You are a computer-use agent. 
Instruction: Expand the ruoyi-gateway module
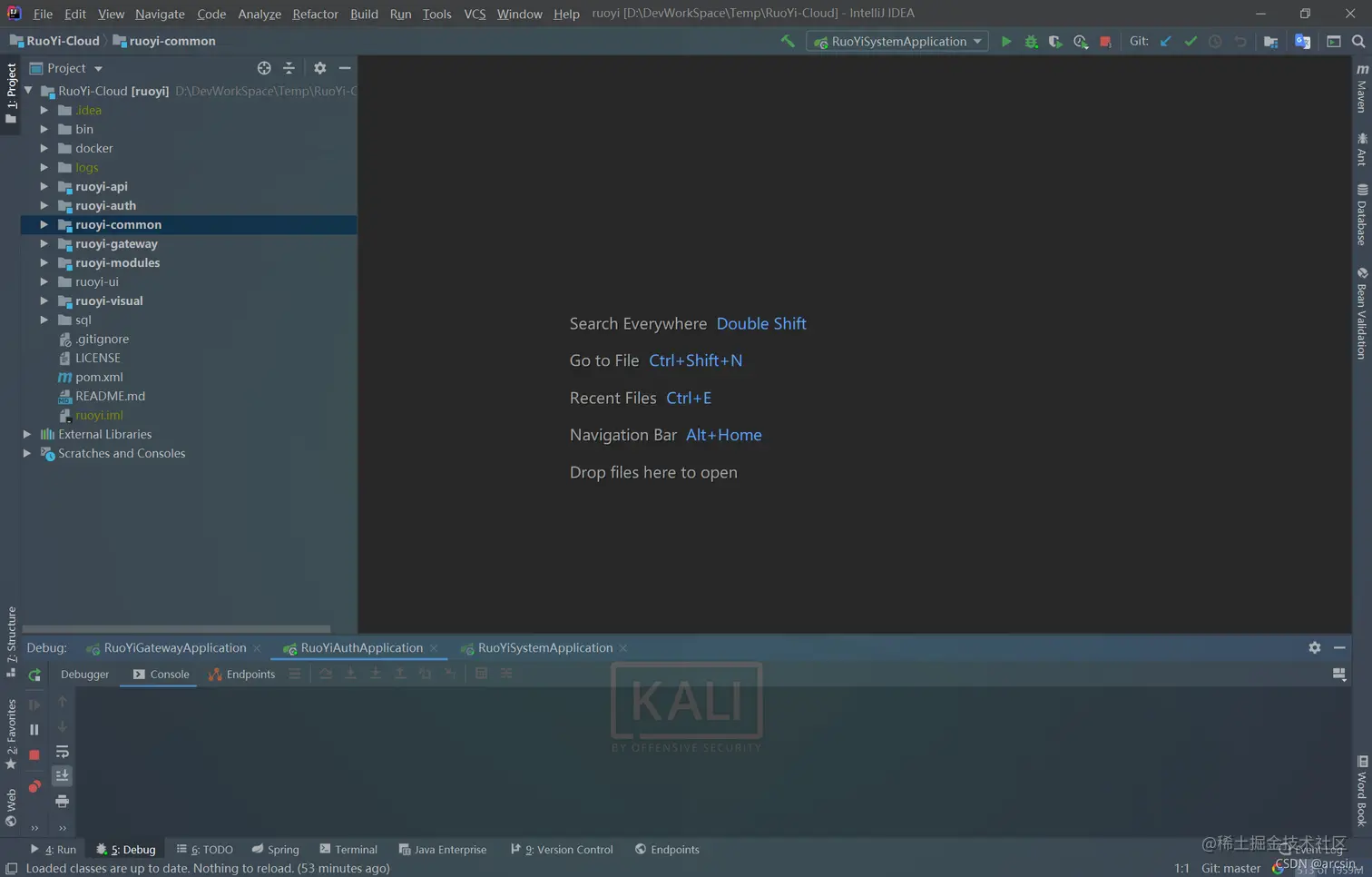(44, 243)
